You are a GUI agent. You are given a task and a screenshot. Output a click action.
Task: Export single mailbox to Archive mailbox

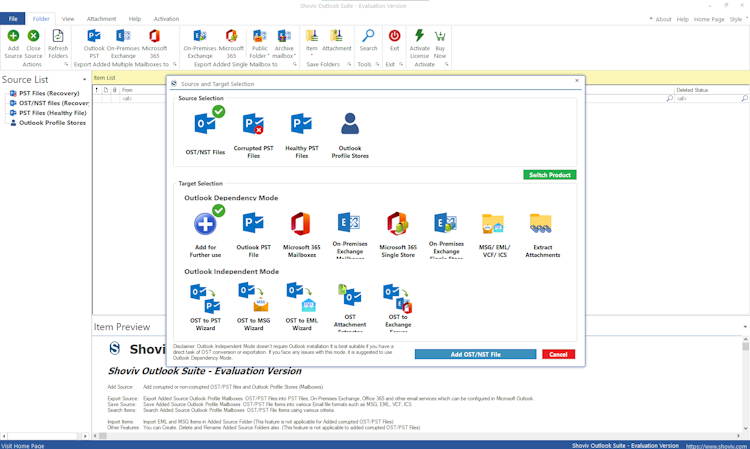tap(284, 44)
